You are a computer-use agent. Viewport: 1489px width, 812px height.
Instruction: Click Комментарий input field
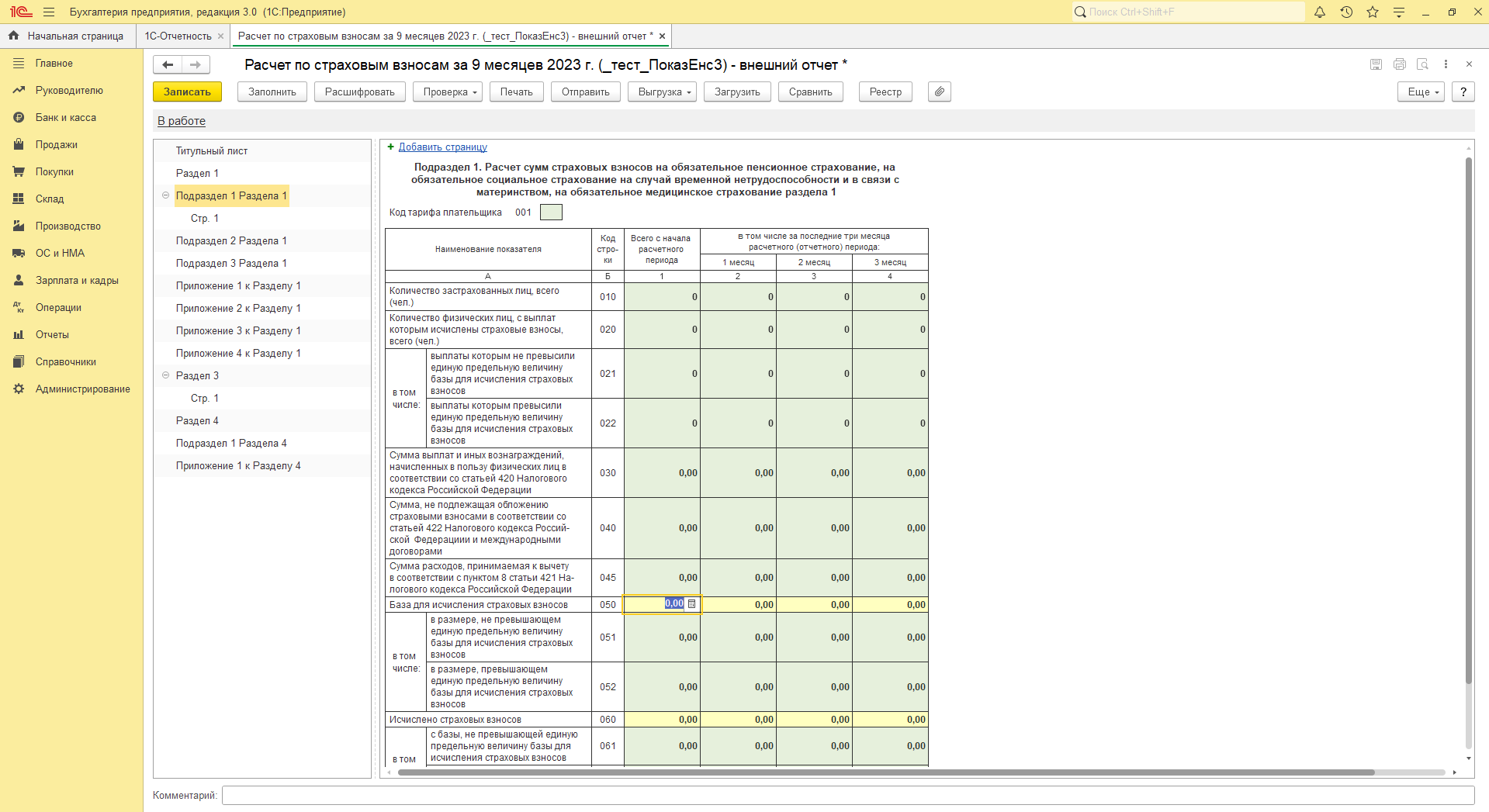(x=848, y=796)
